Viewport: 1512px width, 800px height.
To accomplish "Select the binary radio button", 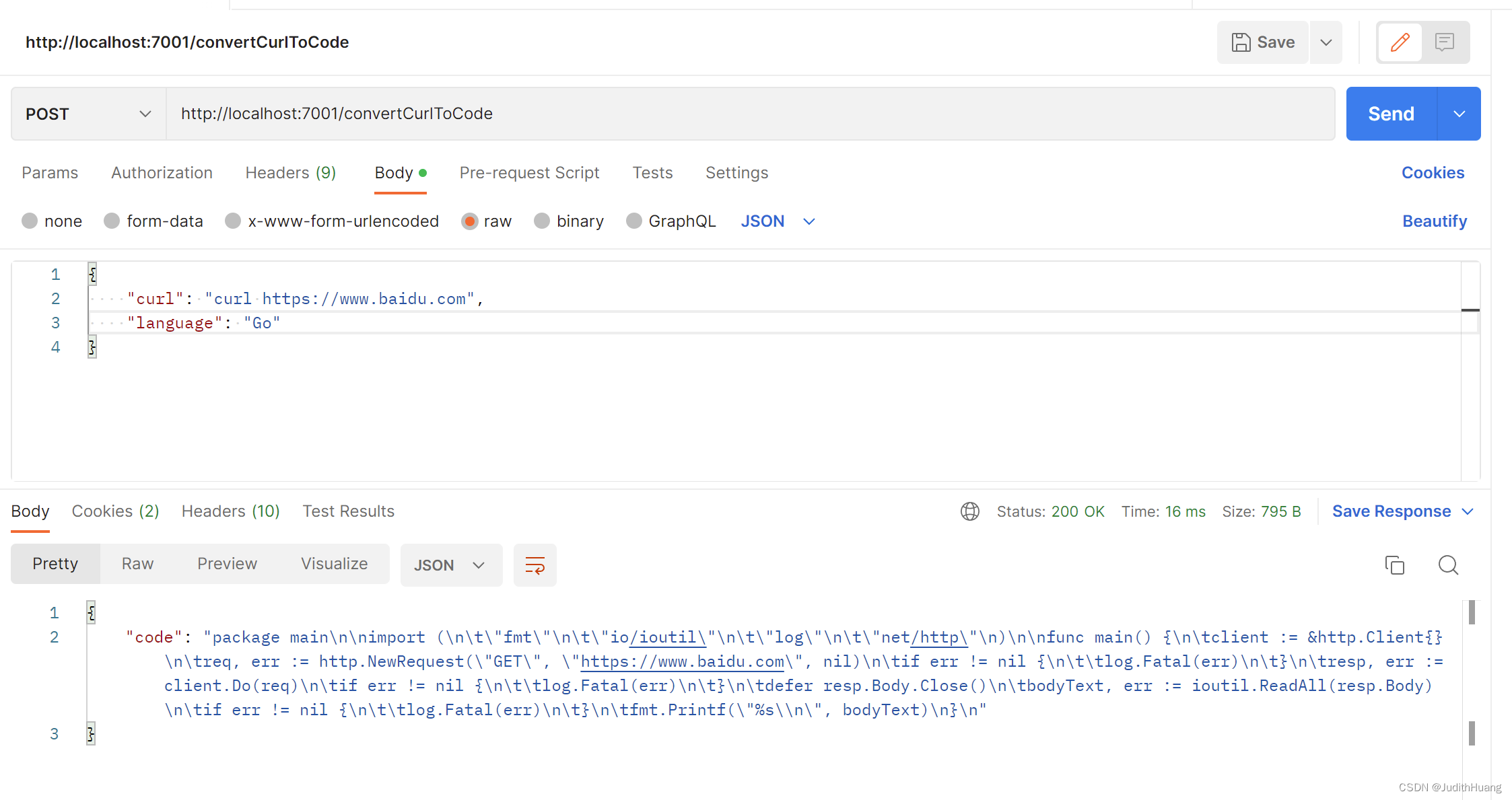I will coord(542,221).
